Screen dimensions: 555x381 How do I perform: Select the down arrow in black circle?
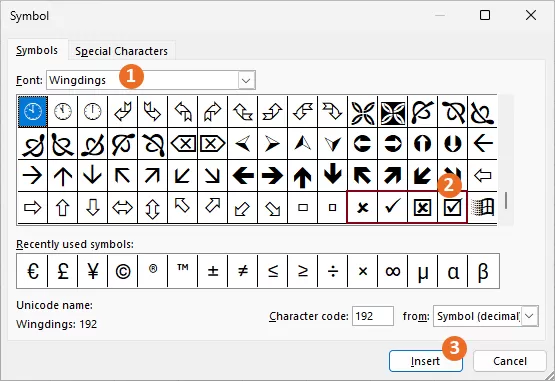click(x=452, y=143)
